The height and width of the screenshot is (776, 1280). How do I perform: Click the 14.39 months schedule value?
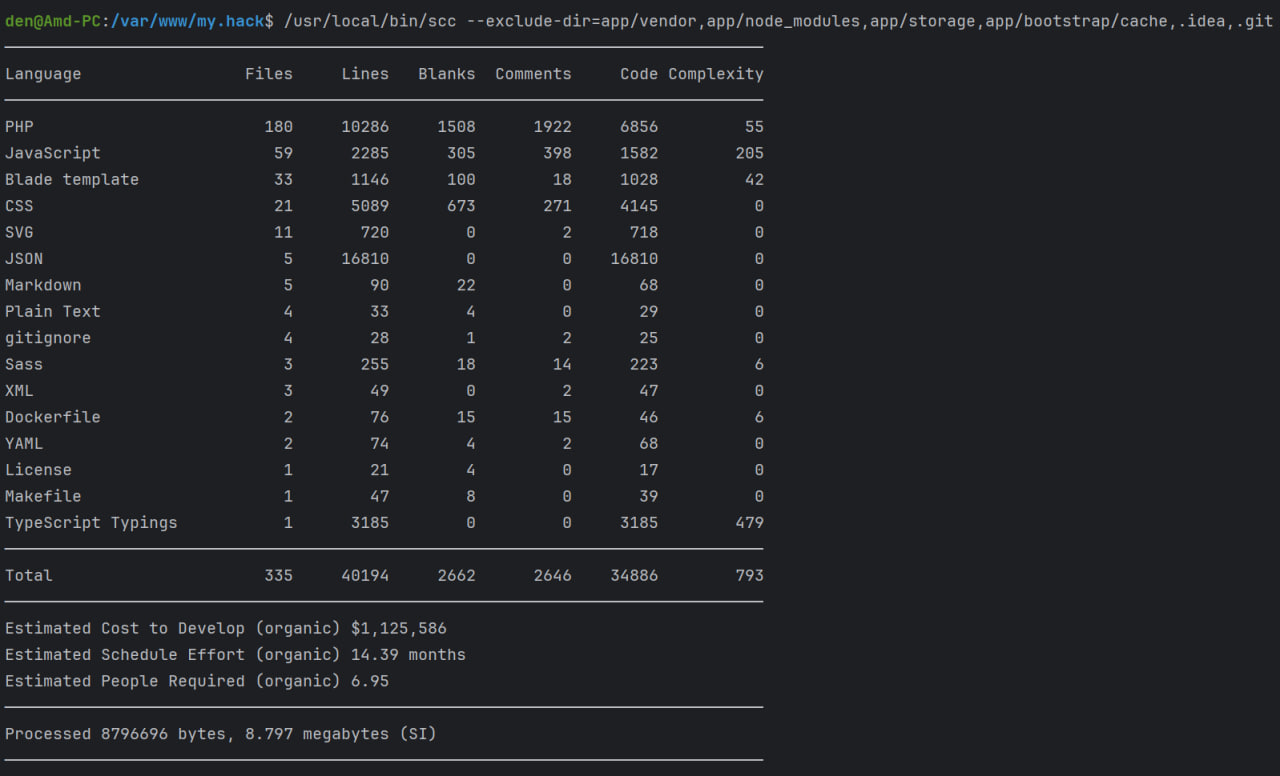point(408,655)
